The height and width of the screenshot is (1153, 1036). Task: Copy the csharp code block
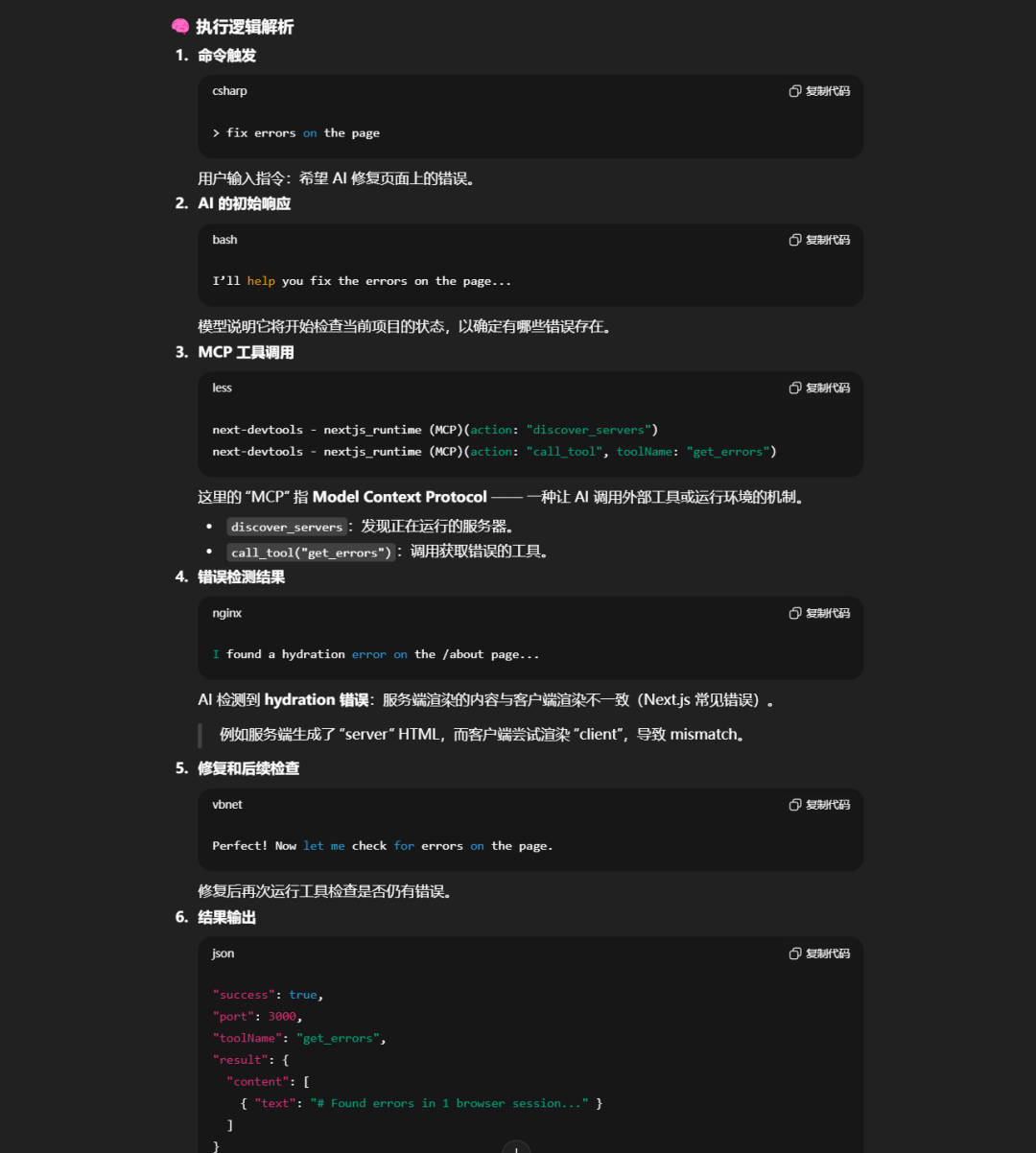819,91
